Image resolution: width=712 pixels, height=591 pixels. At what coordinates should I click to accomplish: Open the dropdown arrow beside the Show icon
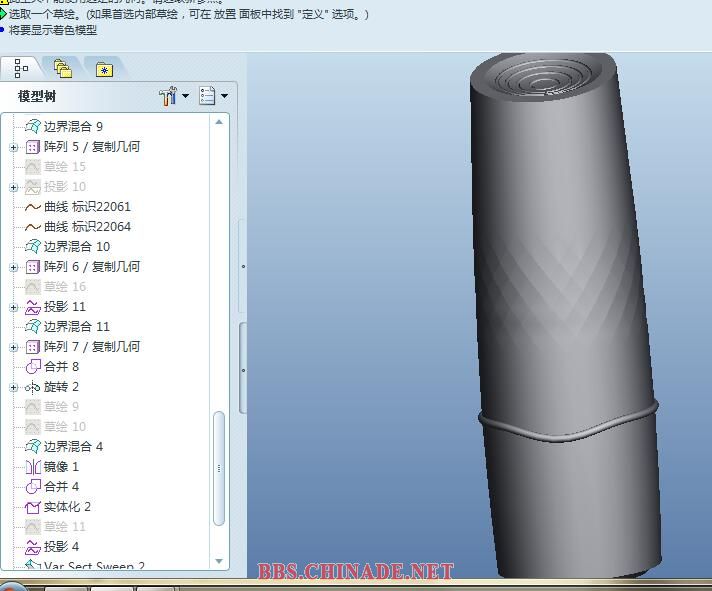pos(224,96)
